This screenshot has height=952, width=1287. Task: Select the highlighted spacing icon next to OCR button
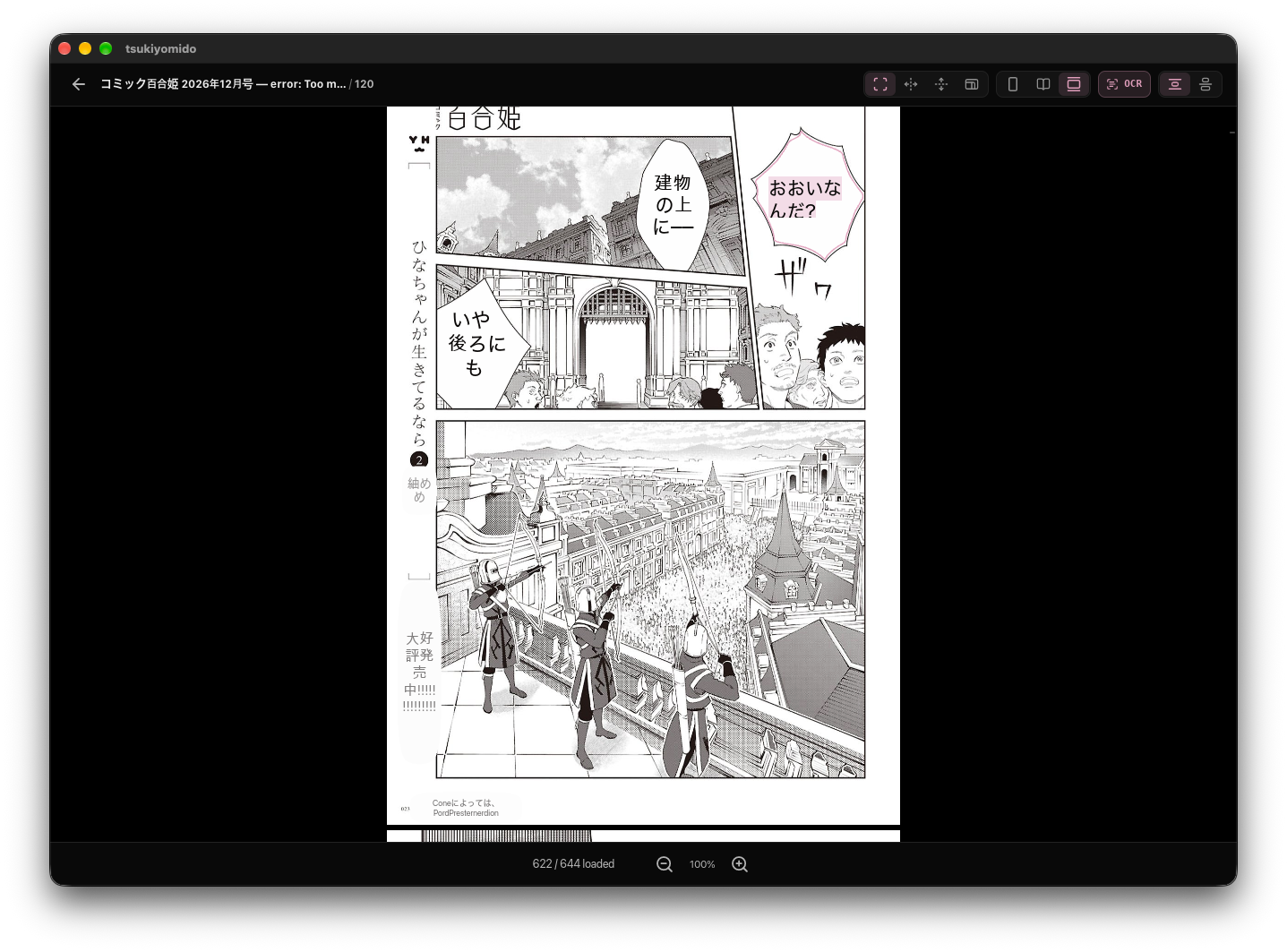tap(1175, 84)
